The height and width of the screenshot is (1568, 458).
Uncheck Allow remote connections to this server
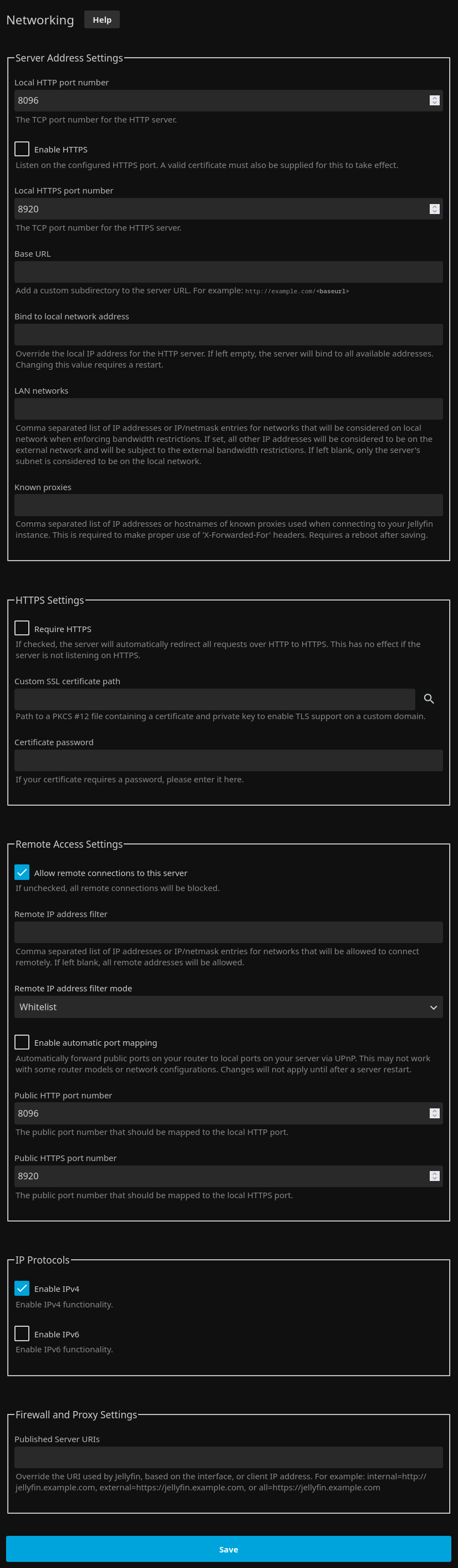pos(22,872)
